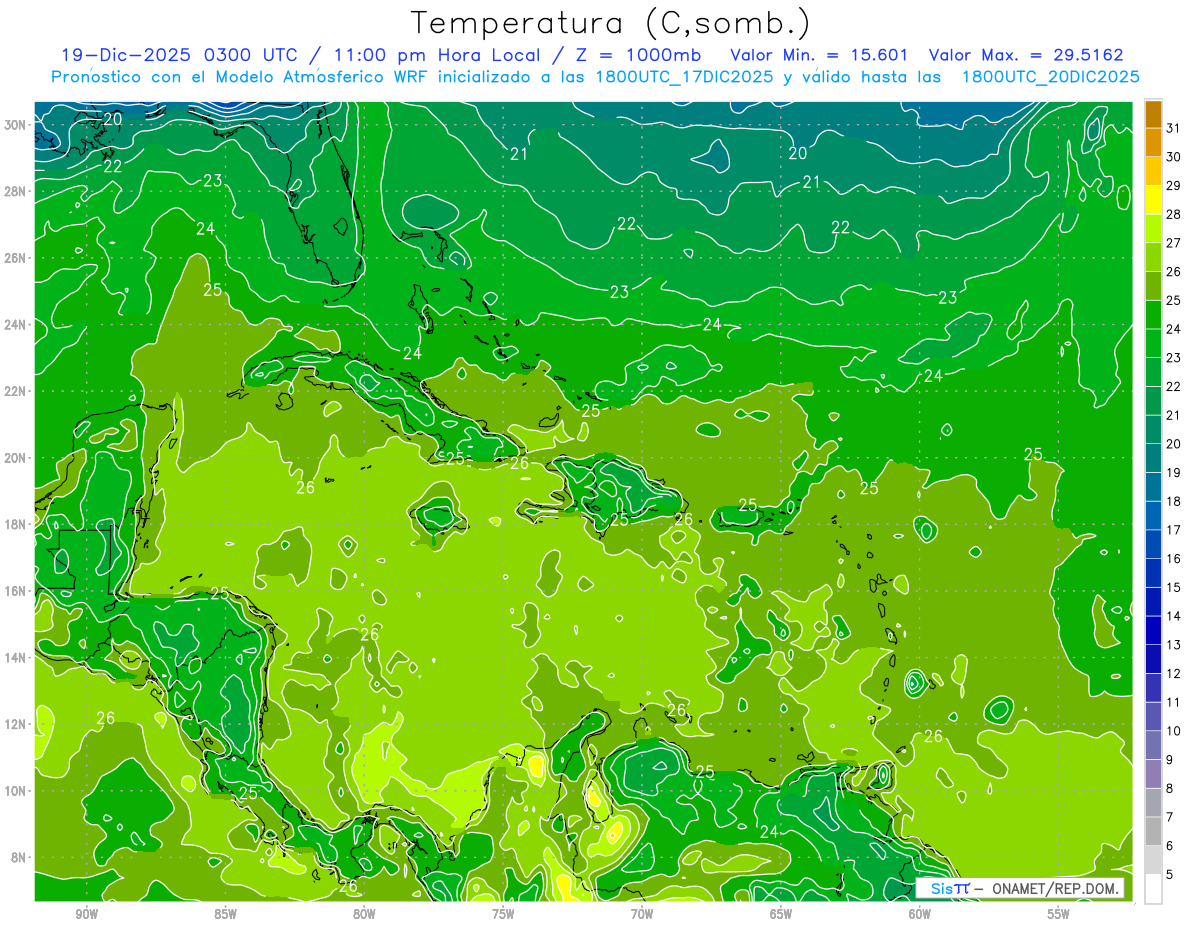Click the color bar label "5"
The image size is (1200, 927).
(1170, 875)
